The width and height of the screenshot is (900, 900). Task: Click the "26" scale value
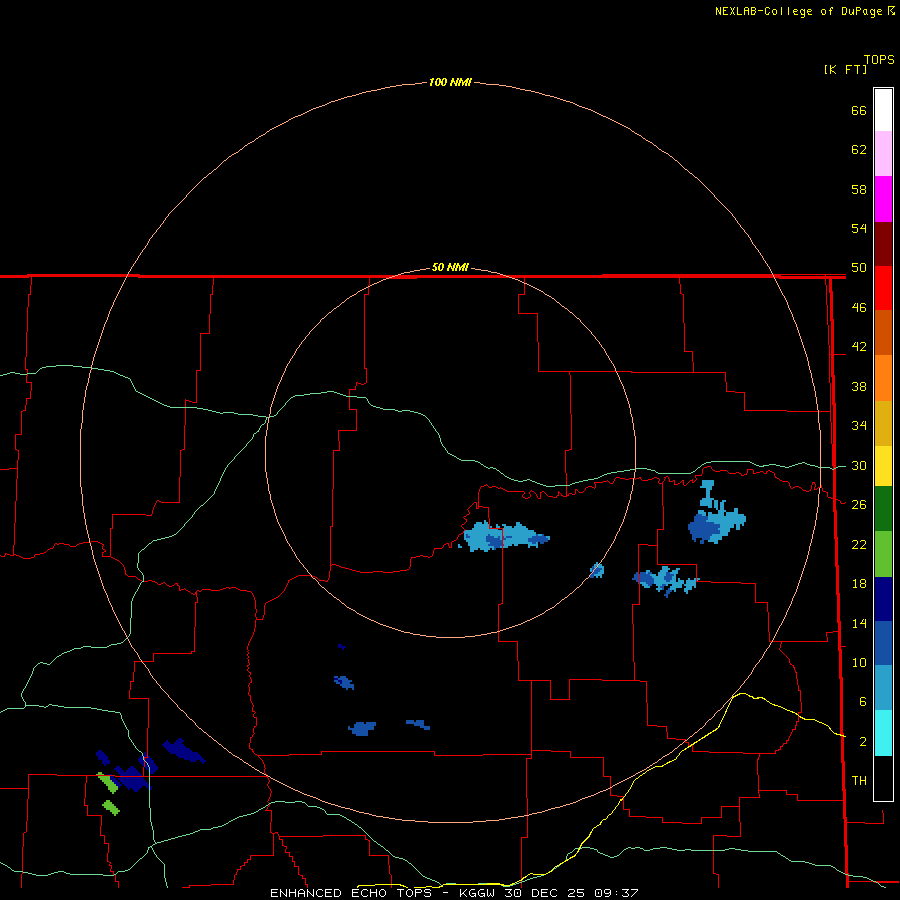tap(859, 505)
